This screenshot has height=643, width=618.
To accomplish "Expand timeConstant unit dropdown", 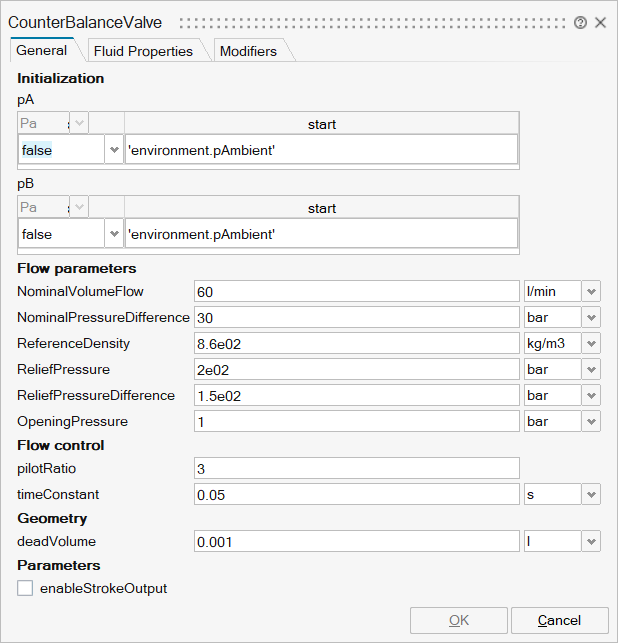I will 592,494.
